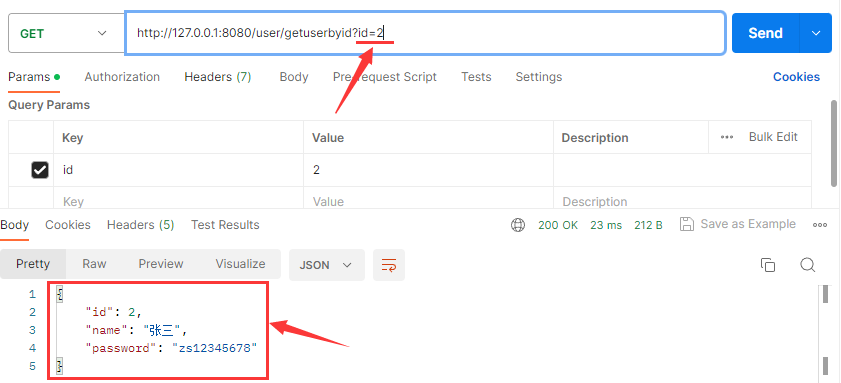
Task: Click the "zs12345678" value in the response
Action: (x=215, y=348)
